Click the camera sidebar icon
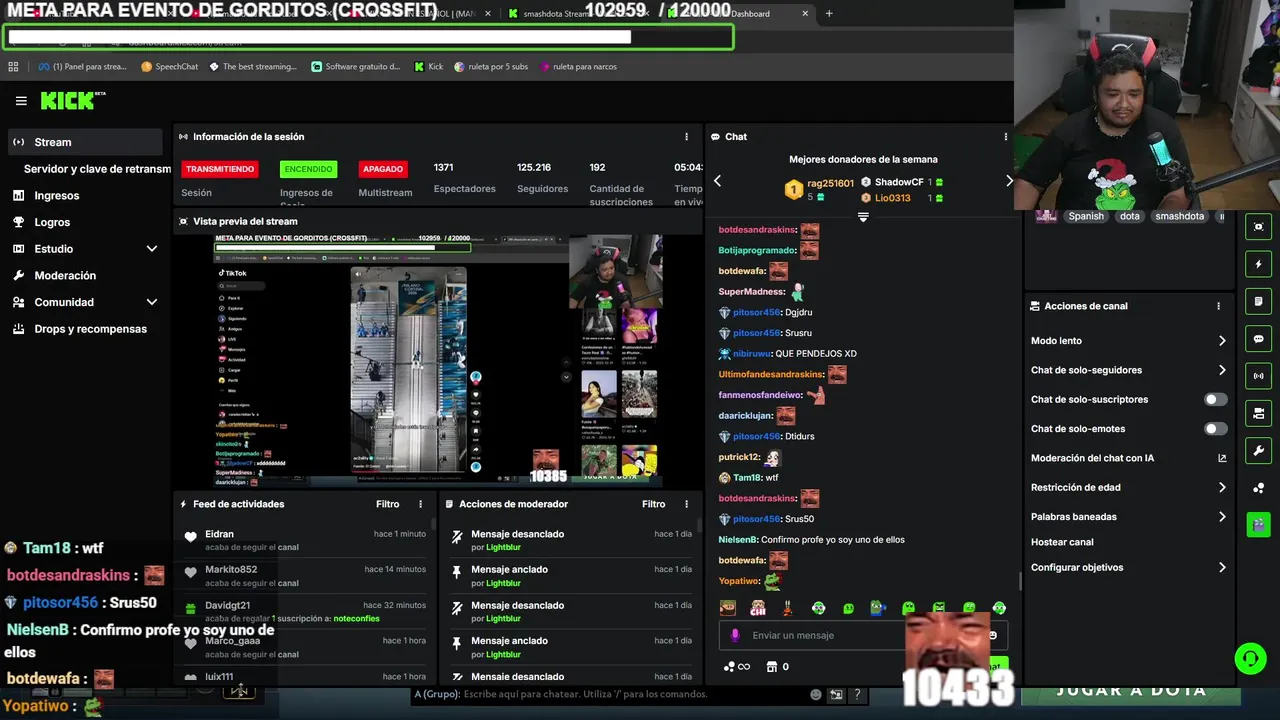 [1258, 413]
